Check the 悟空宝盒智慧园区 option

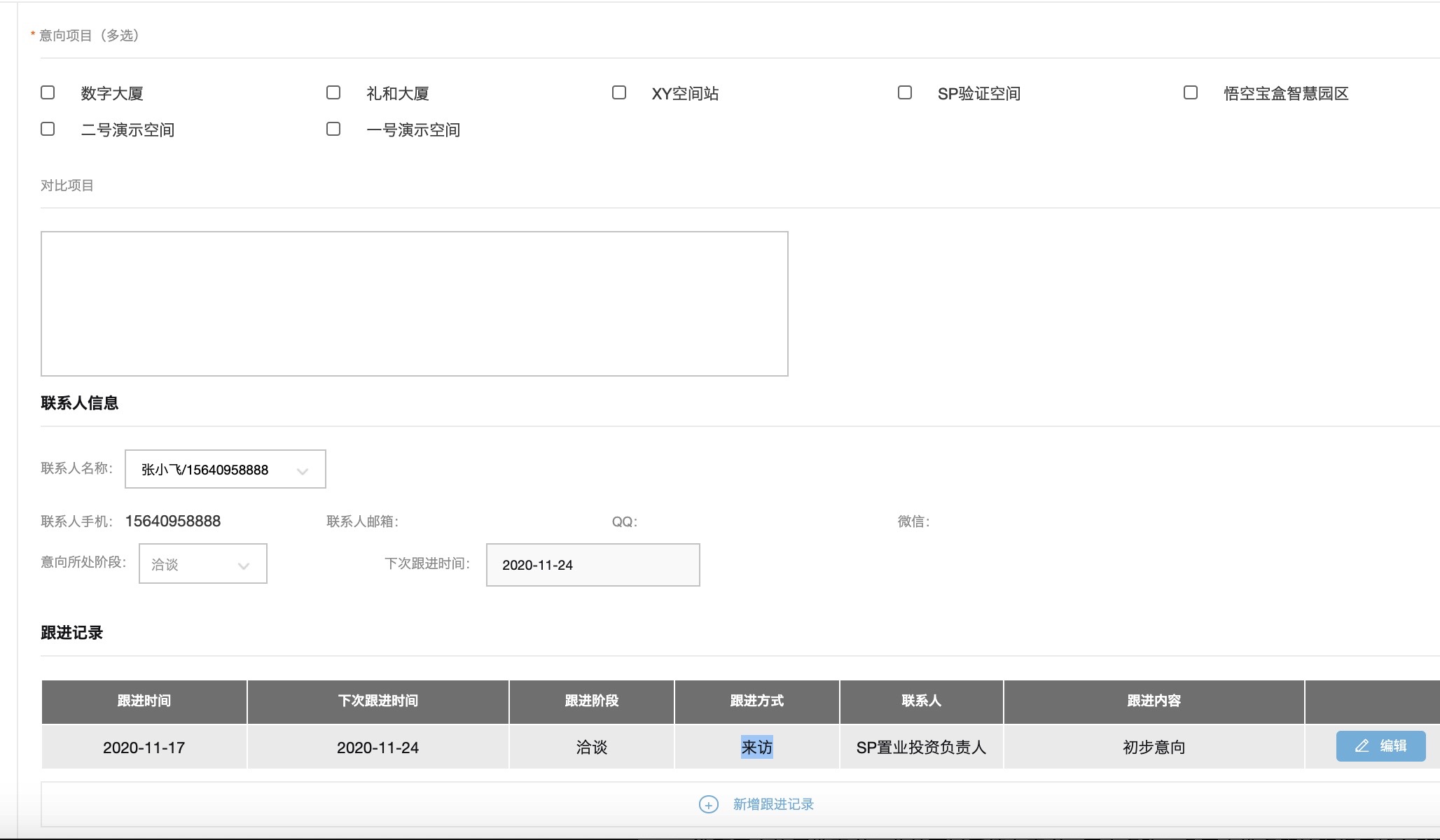pyautogui.click(x=1191, y=92)
